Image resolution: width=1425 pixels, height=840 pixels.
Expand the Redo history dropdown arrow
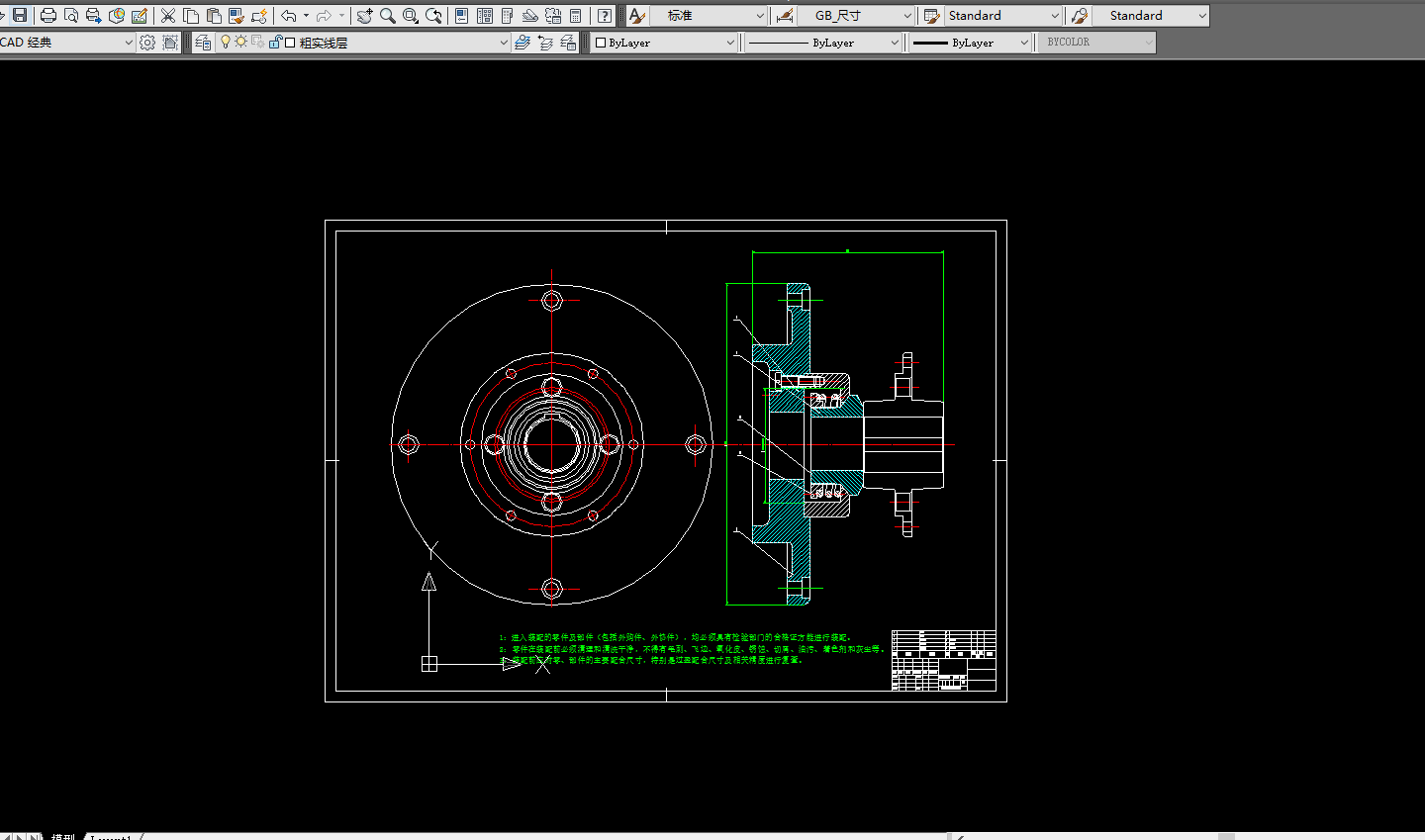pos(341,16)
